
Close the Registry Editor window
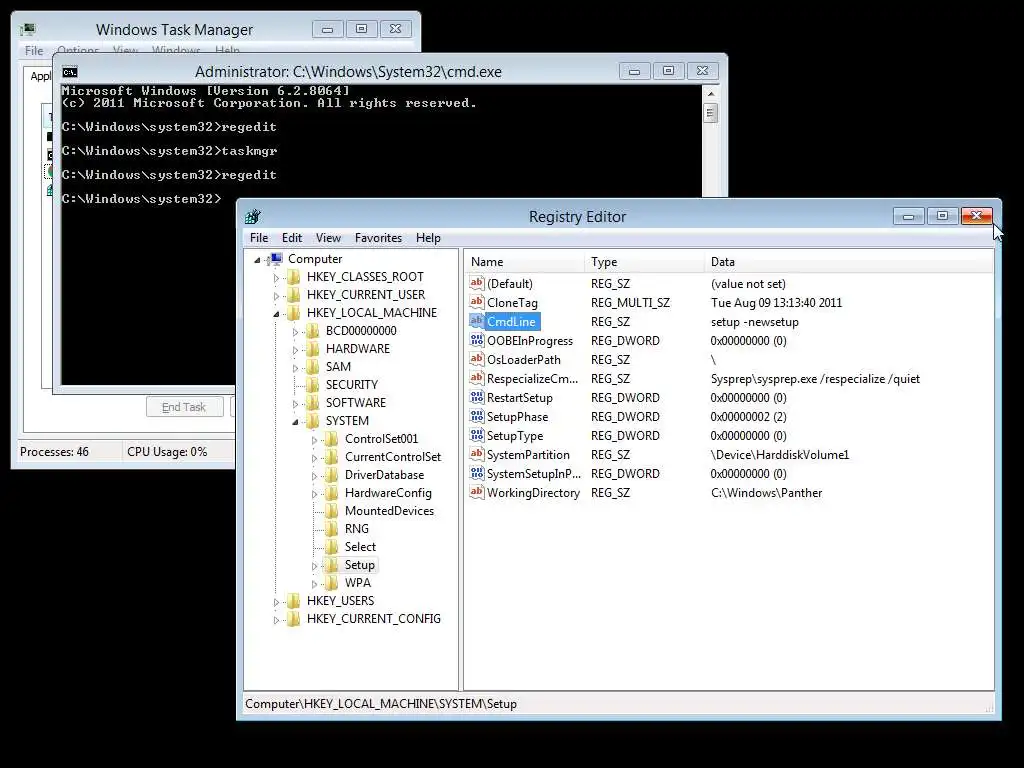click(976, 216)
